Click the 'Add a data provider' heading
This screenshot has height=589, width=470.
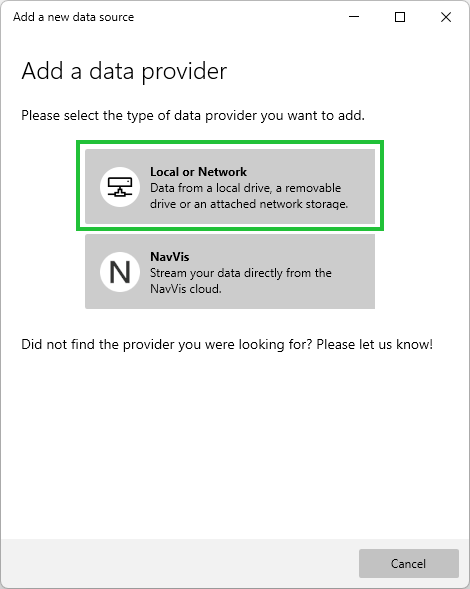[x=124, y=71]
